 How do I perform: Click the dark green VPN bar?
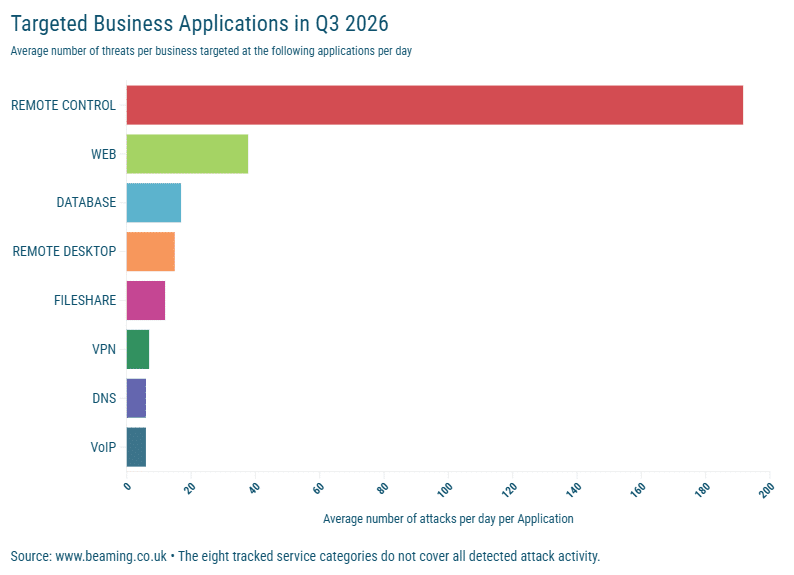(138, 349)
